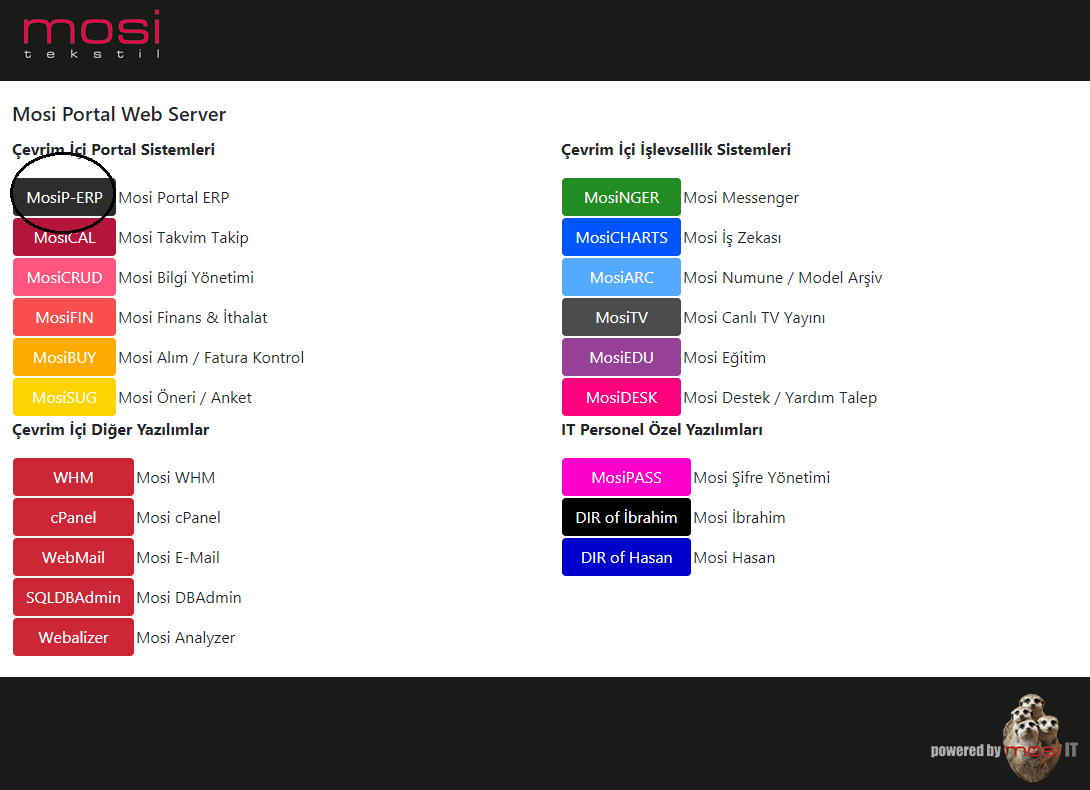The width and height of the screenshot is (1090, 790).
Task: Click the 'Mosi İbrahim' label
Action: pyautogui.click(x=740, y=517)
